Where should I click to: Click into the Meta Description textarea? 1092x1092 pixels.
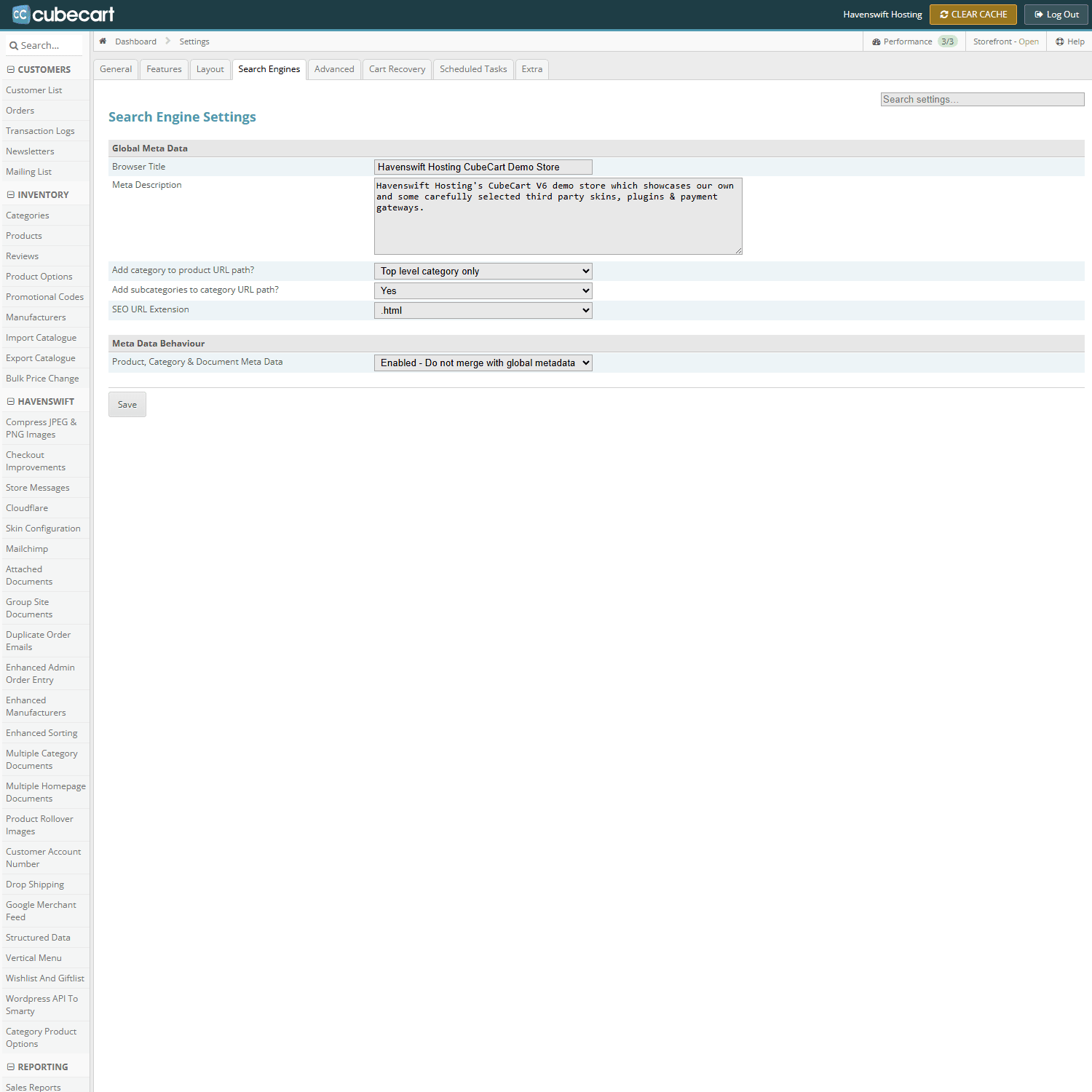558,216
